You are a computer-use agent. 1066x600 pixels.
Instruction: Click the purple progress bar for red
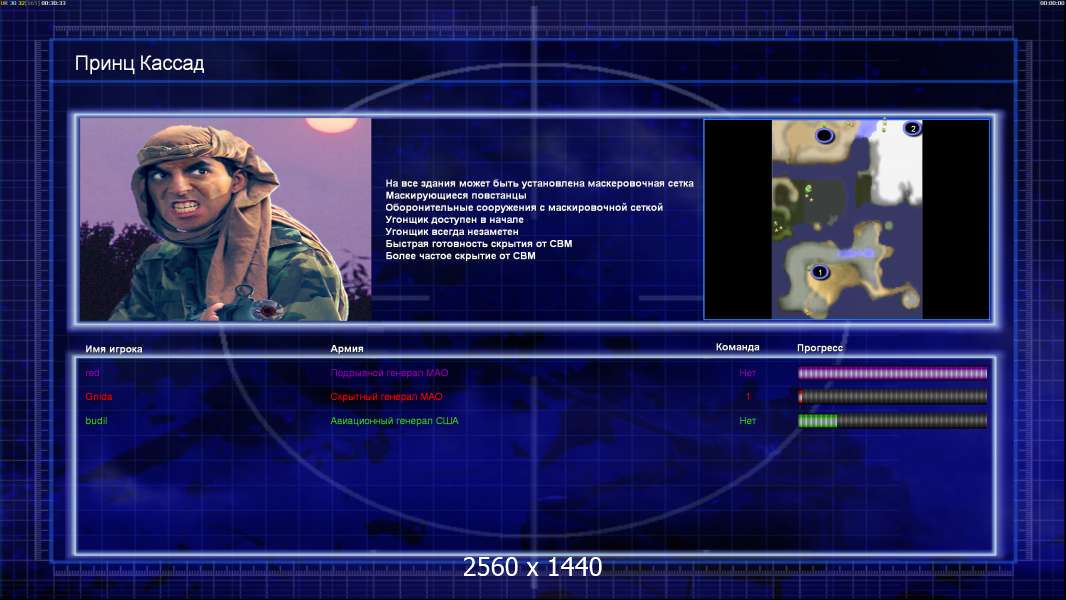point(892,373)
